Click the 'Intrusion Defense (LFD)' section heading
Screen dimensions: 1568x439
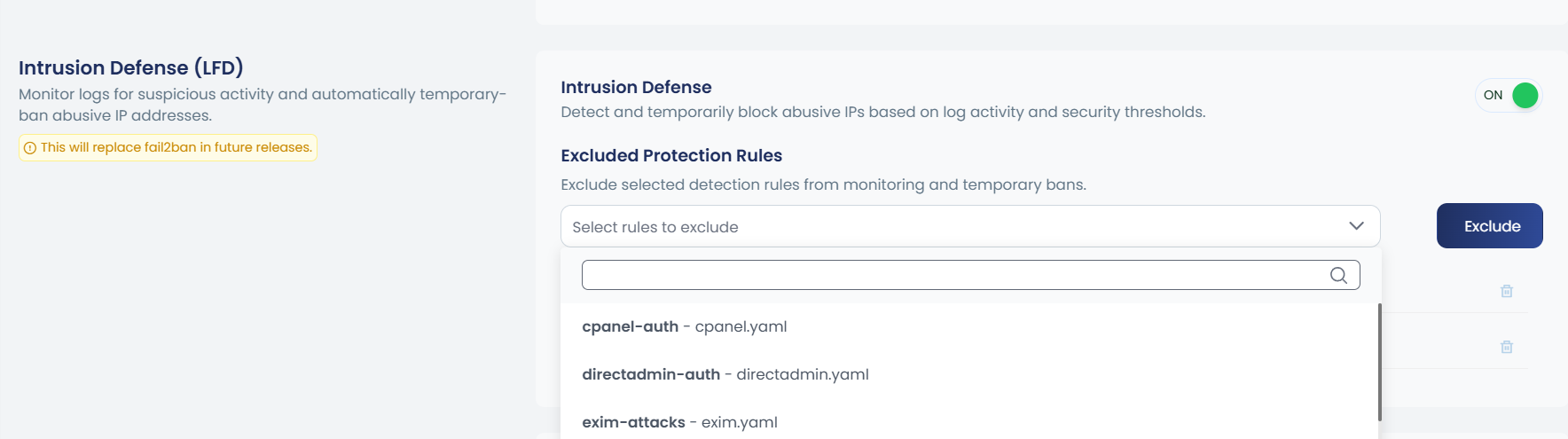click(131, 67)
